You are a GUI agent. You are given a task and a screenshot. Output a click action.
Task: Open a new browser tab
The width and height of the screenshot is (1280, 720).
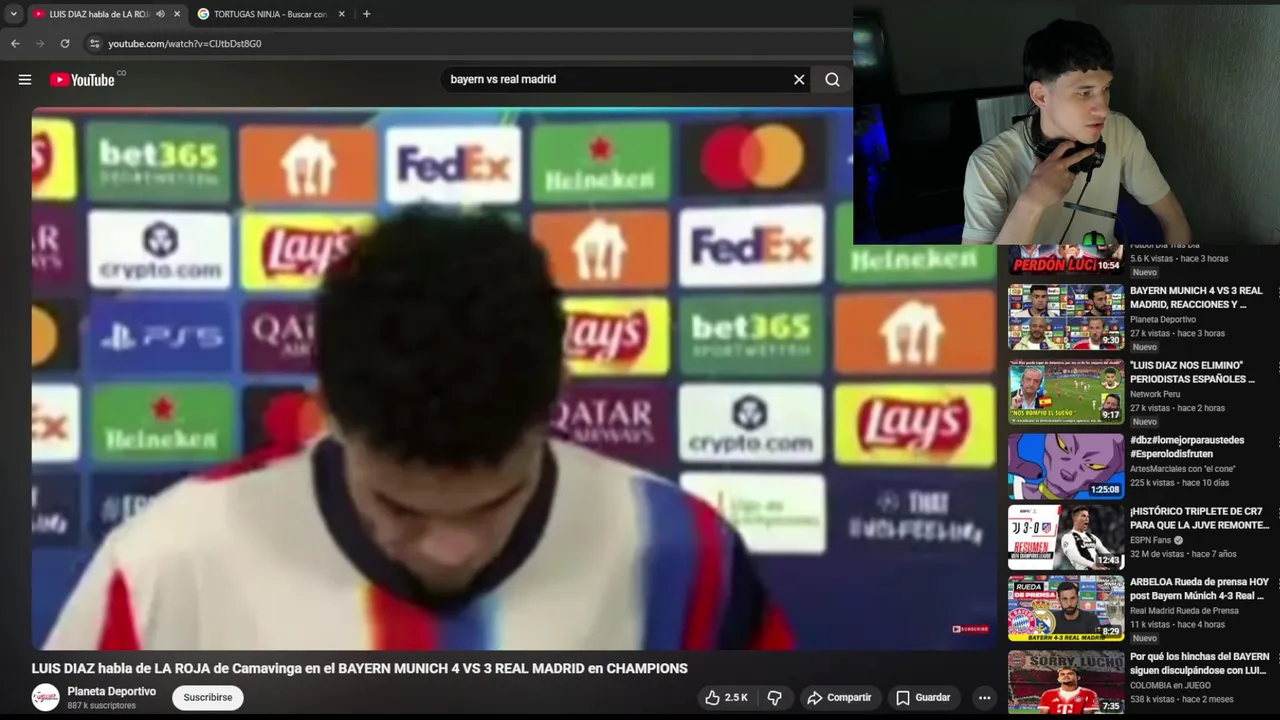coord(366,14)
